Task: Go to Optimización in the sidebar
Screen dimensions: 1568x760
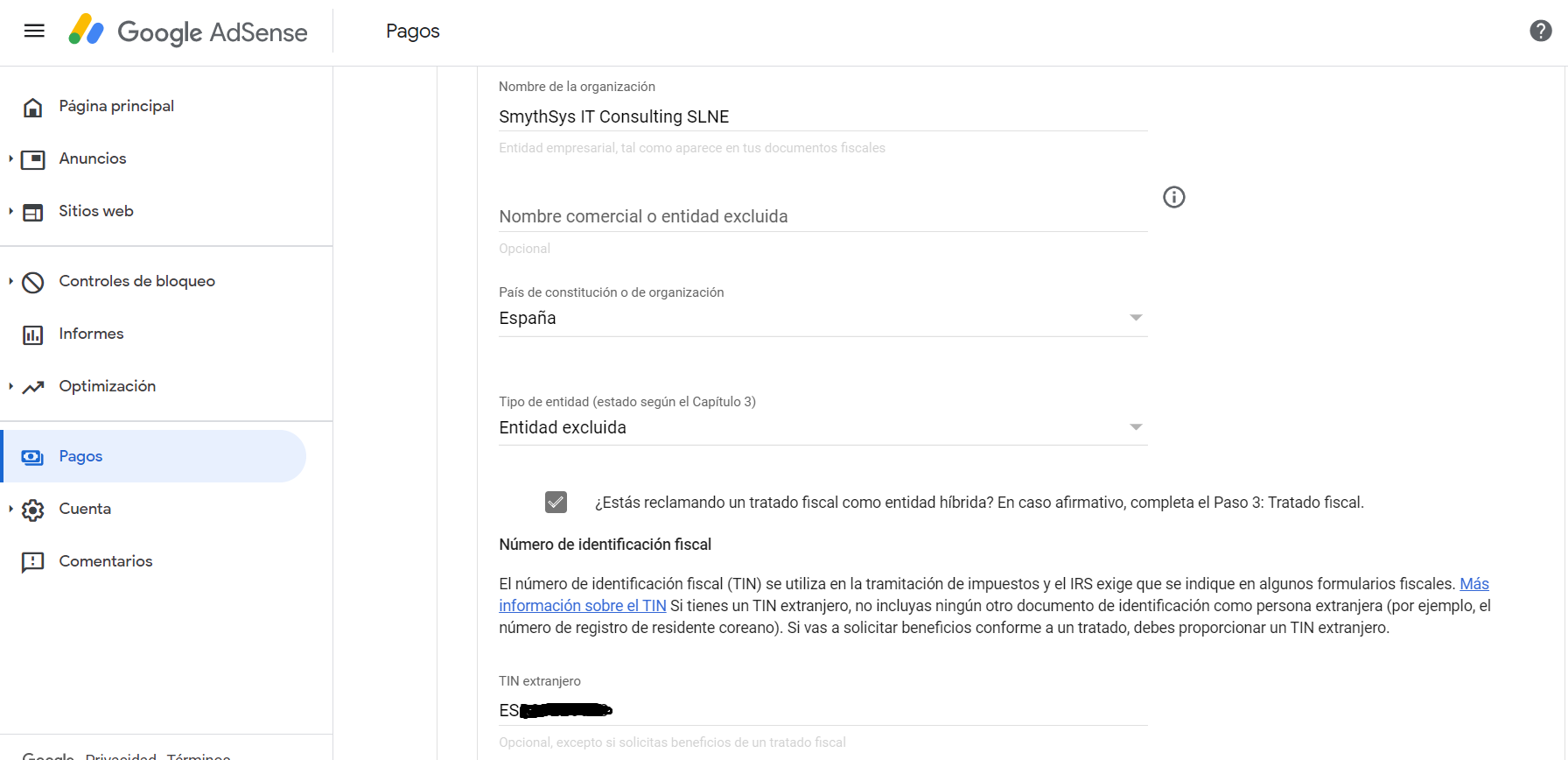Action: tap(107, 386)
